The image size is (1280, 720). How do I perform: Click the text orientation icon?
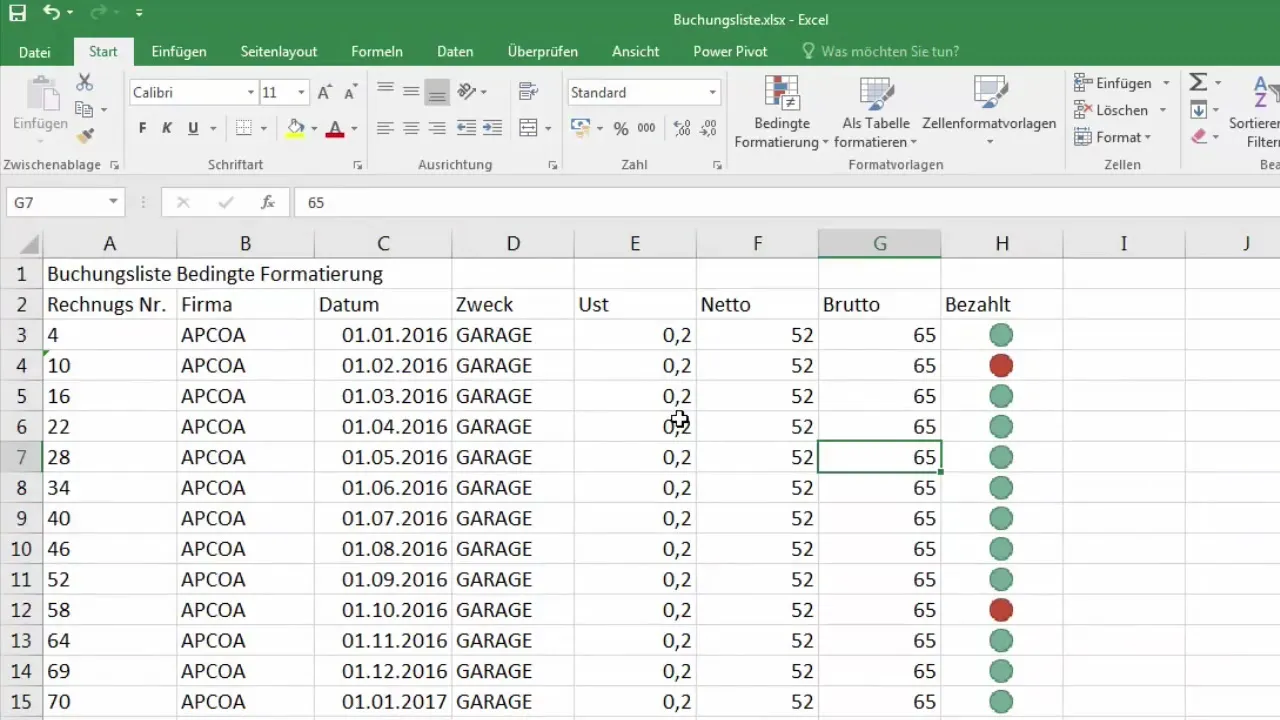467,91
